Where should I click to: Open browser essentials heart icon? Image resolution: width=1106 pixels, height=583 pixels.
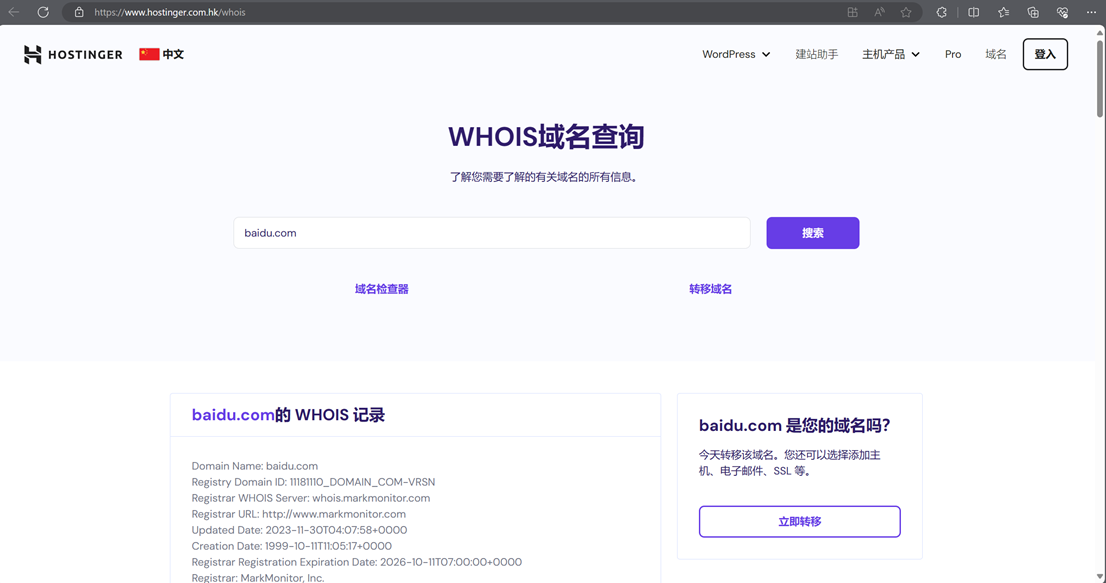(x=1062, y=12)
